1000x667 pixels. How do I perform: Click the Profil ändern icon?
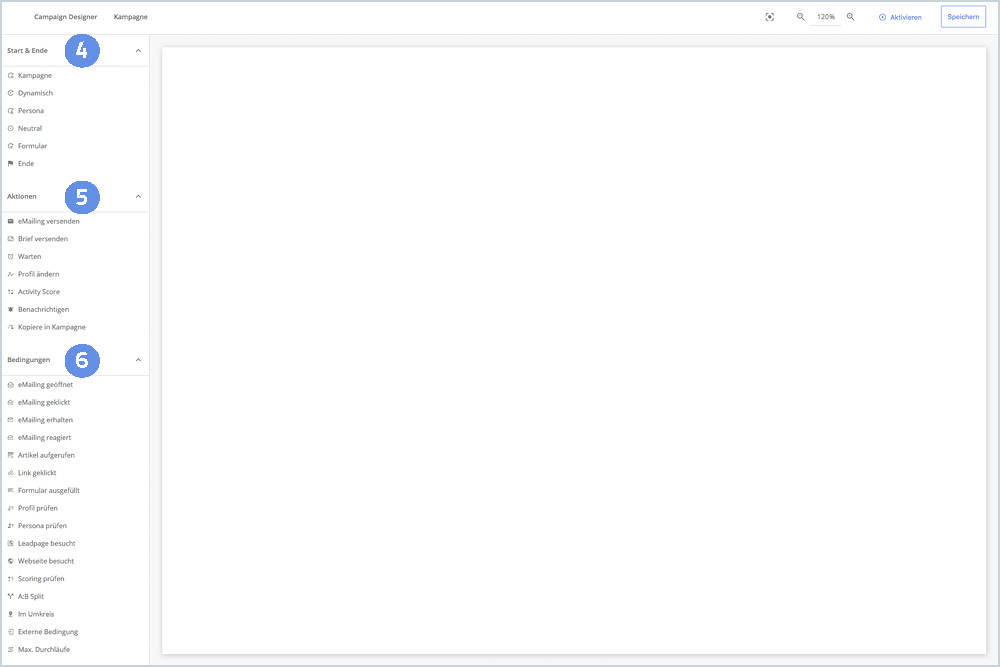point(10,274)
